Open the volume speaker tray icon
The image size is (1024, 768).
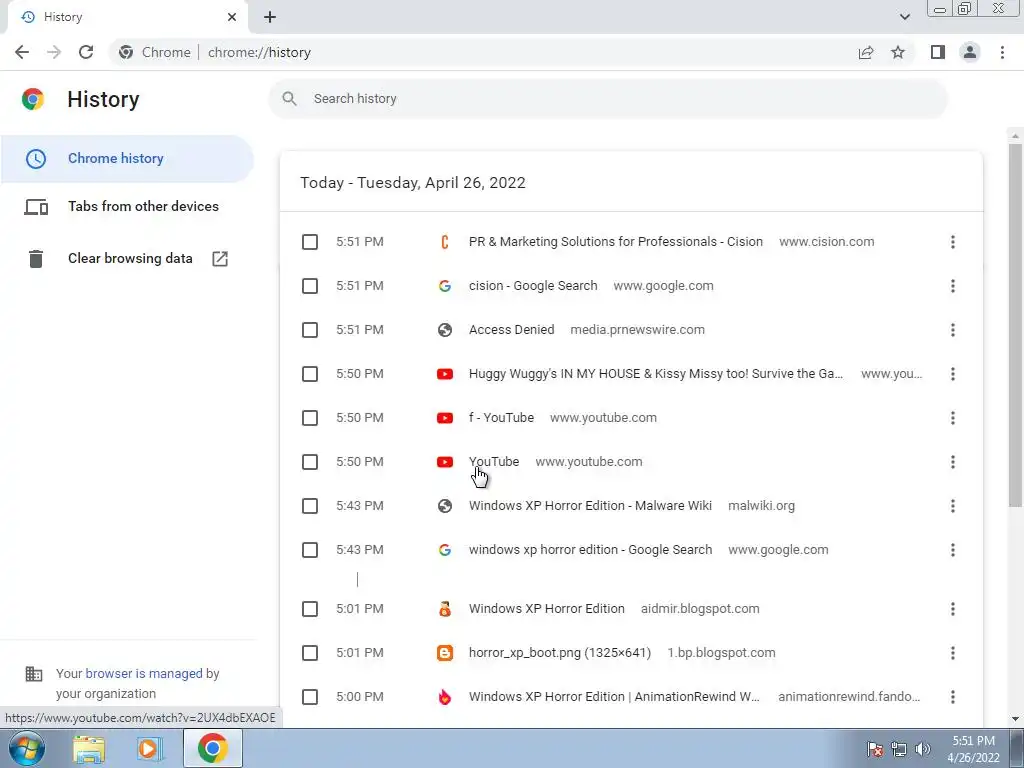(x=923, y=749)
